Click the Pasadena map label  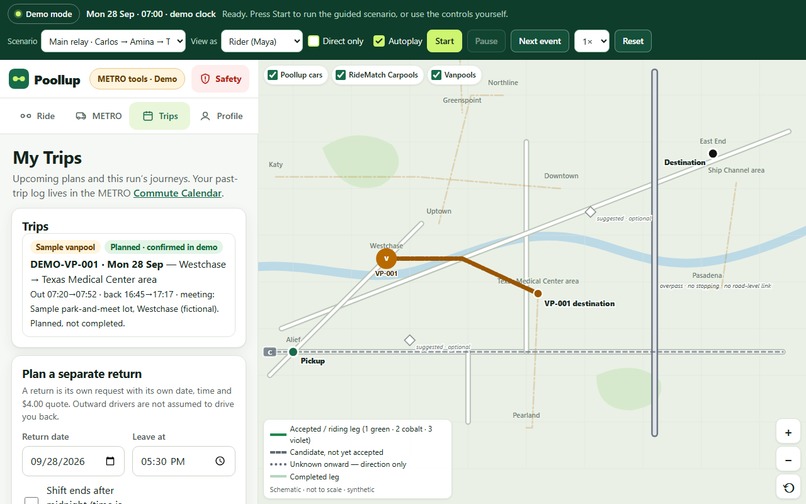point(707,276)
